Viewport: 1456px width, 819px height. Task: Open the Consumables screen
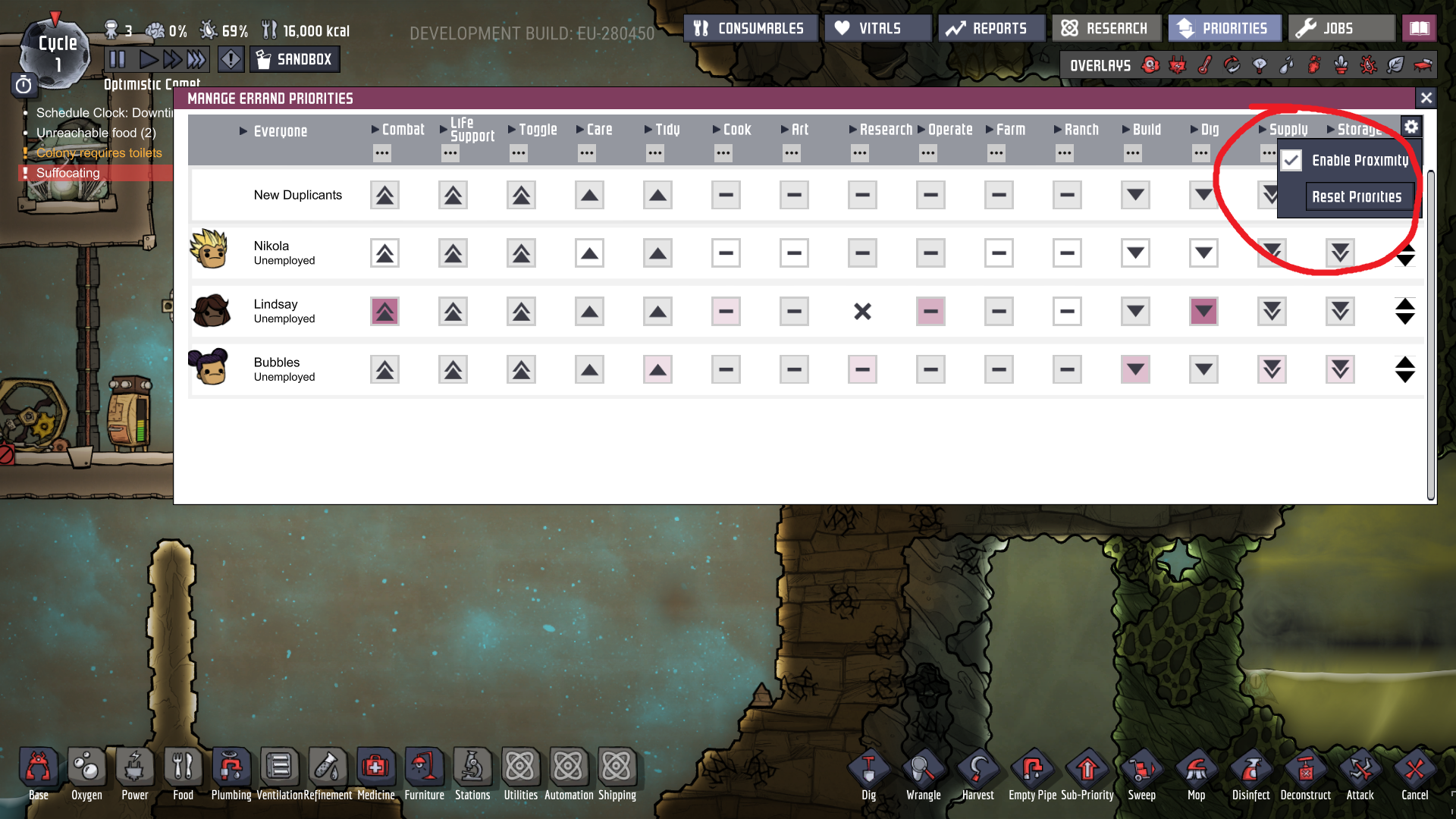[x=750, y=27]
